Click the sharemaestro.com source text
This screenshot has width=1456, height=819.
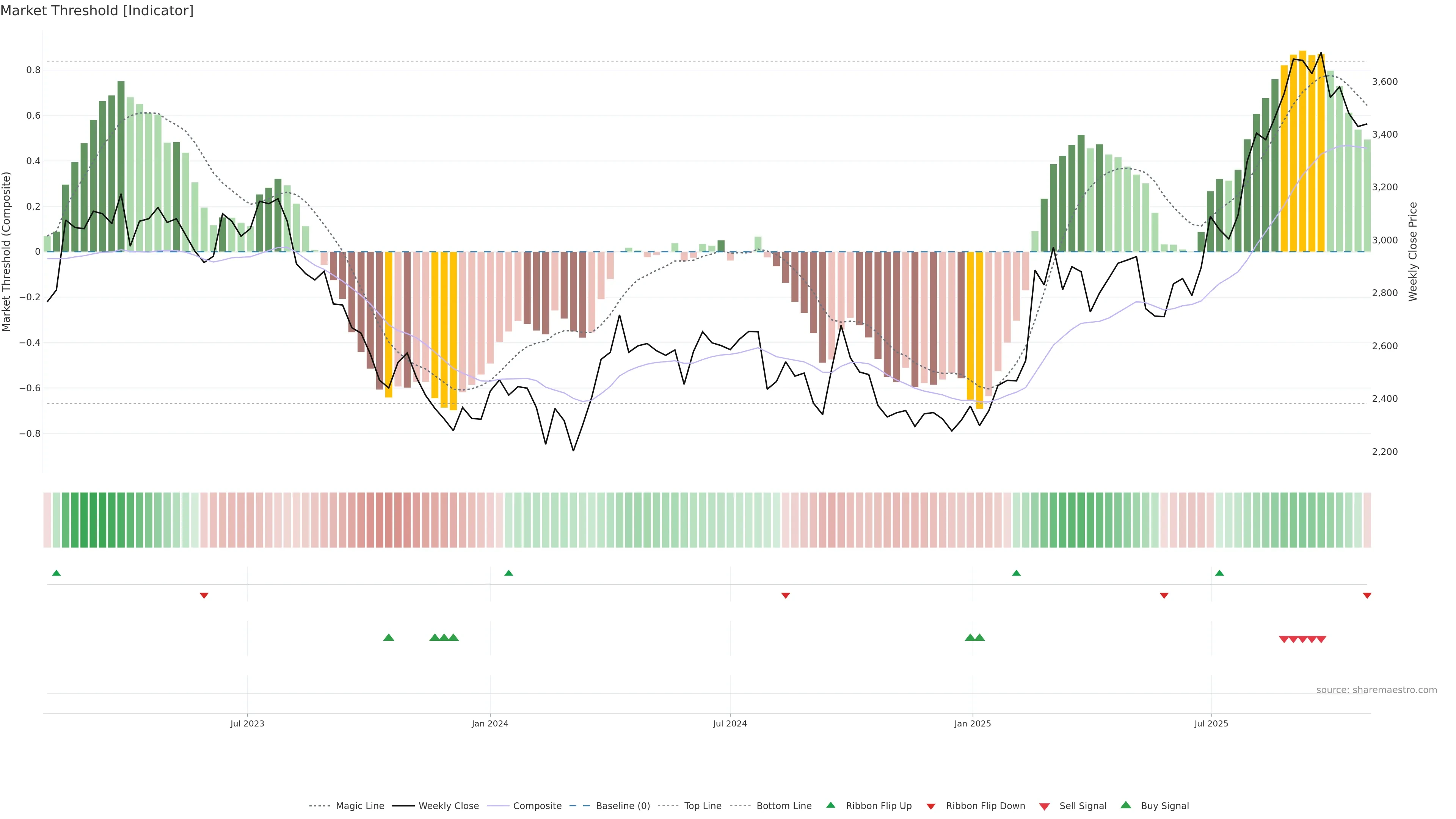point(1376,690)
